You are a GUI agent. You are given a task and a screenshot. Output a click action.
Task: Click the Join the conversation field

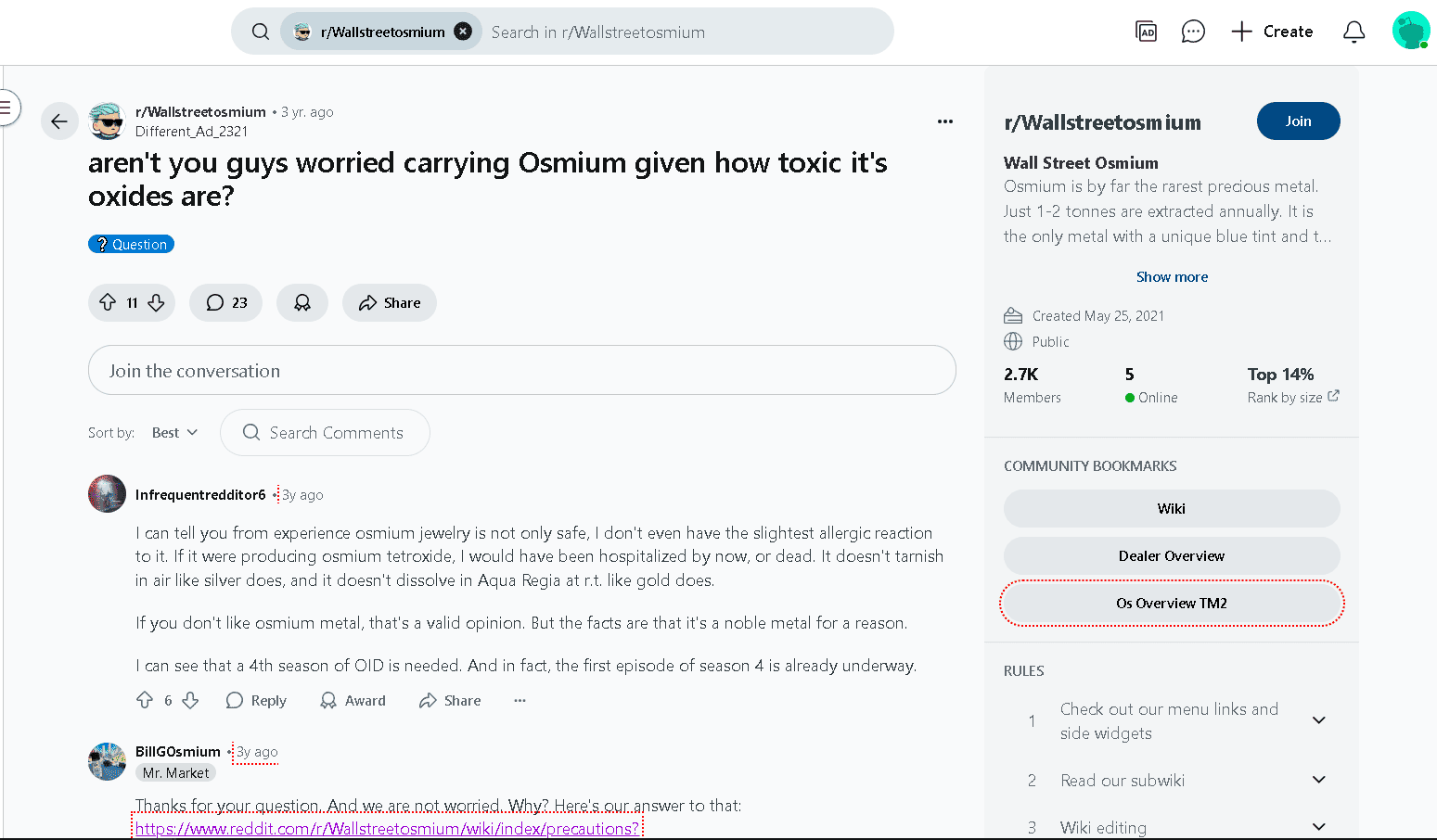(521, 371)
